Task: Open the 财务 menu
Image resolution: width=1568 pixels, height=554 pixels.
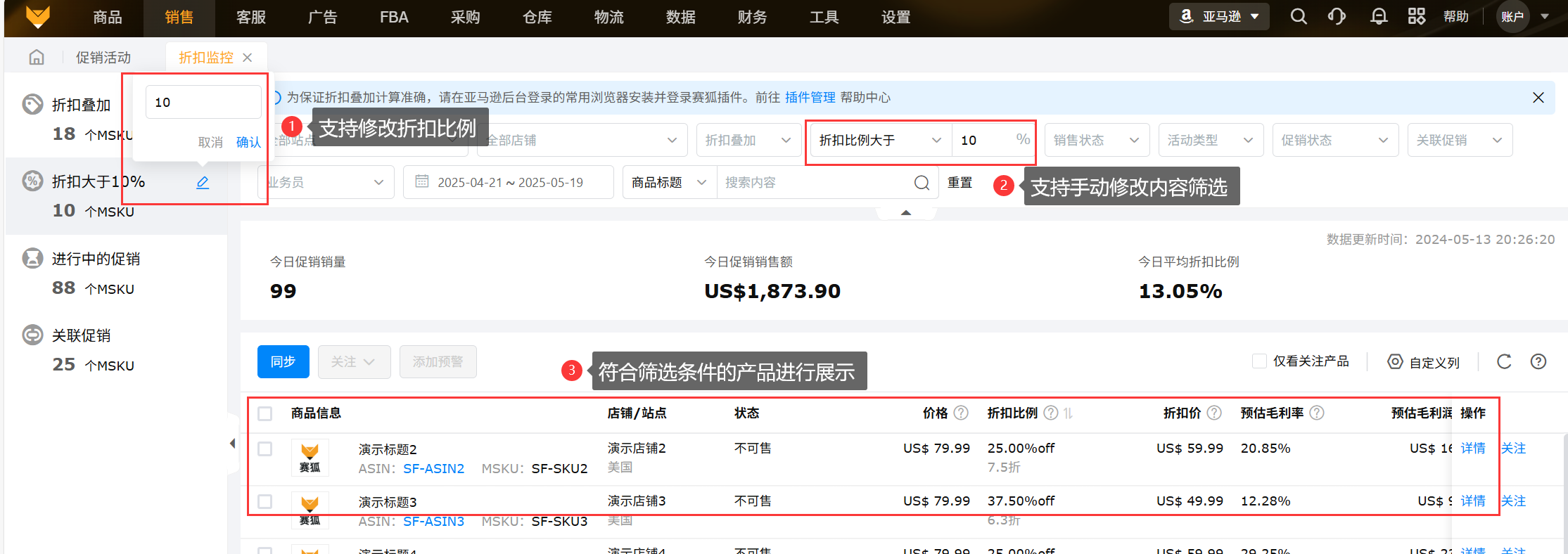Action: click(x=752, y=17)
